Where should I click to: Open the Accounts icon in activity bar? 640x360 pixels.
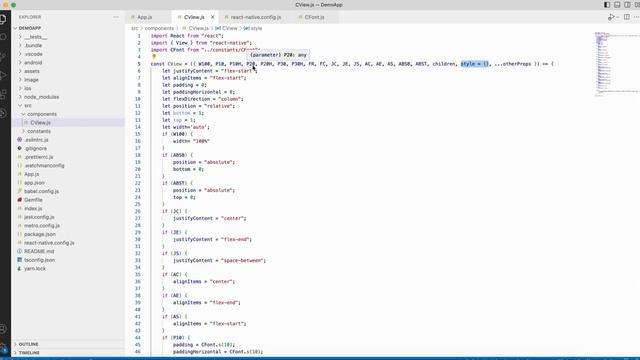[3, 329]
